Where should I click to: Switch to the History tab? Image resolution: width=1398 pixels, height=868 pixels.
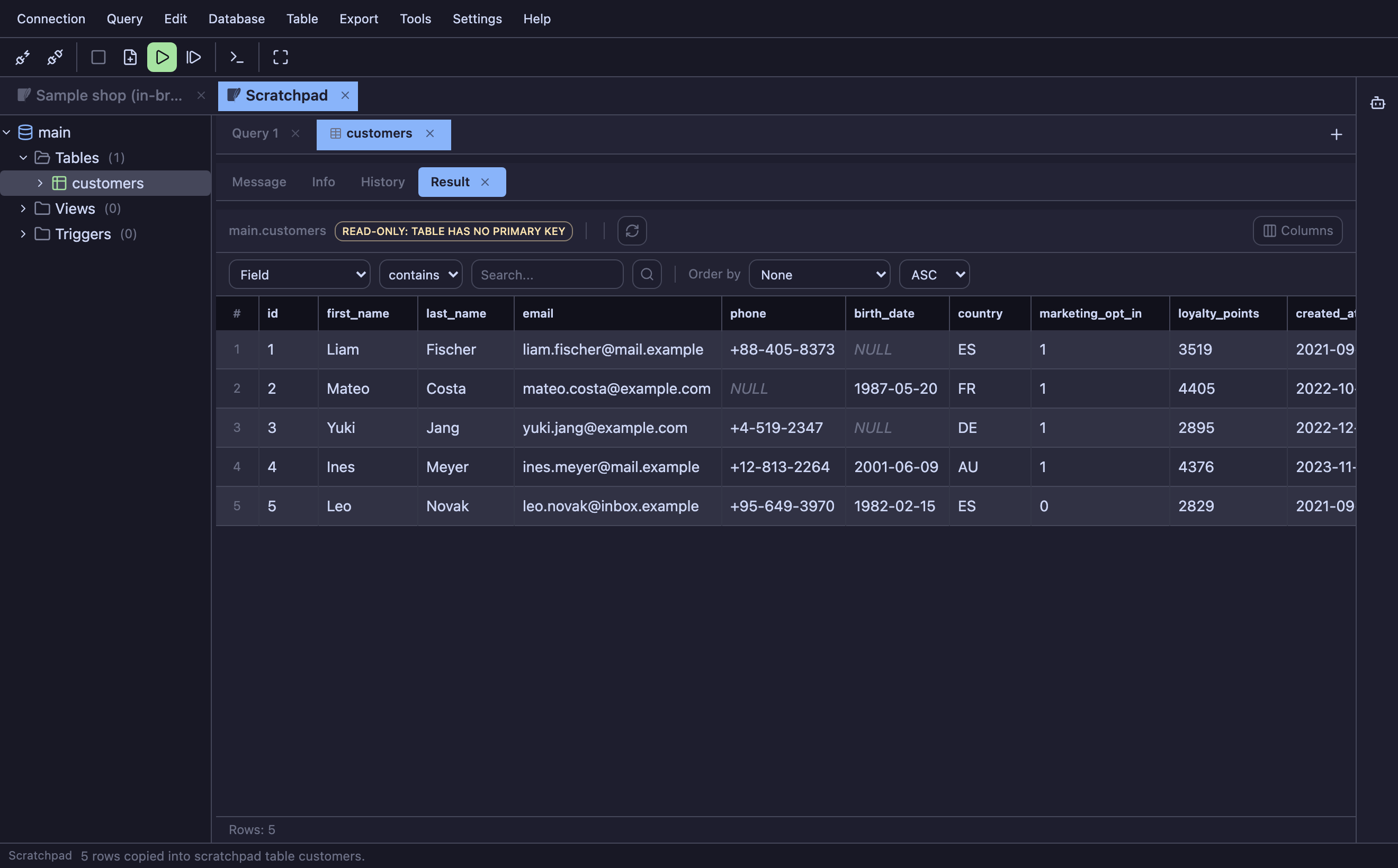pos(382,182)
